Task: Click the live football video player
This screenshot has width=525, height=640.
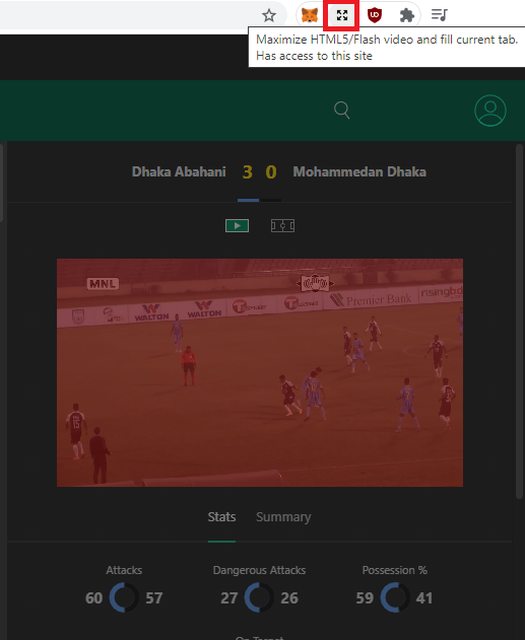Action: pyautogui.click(x=260, y=372)
